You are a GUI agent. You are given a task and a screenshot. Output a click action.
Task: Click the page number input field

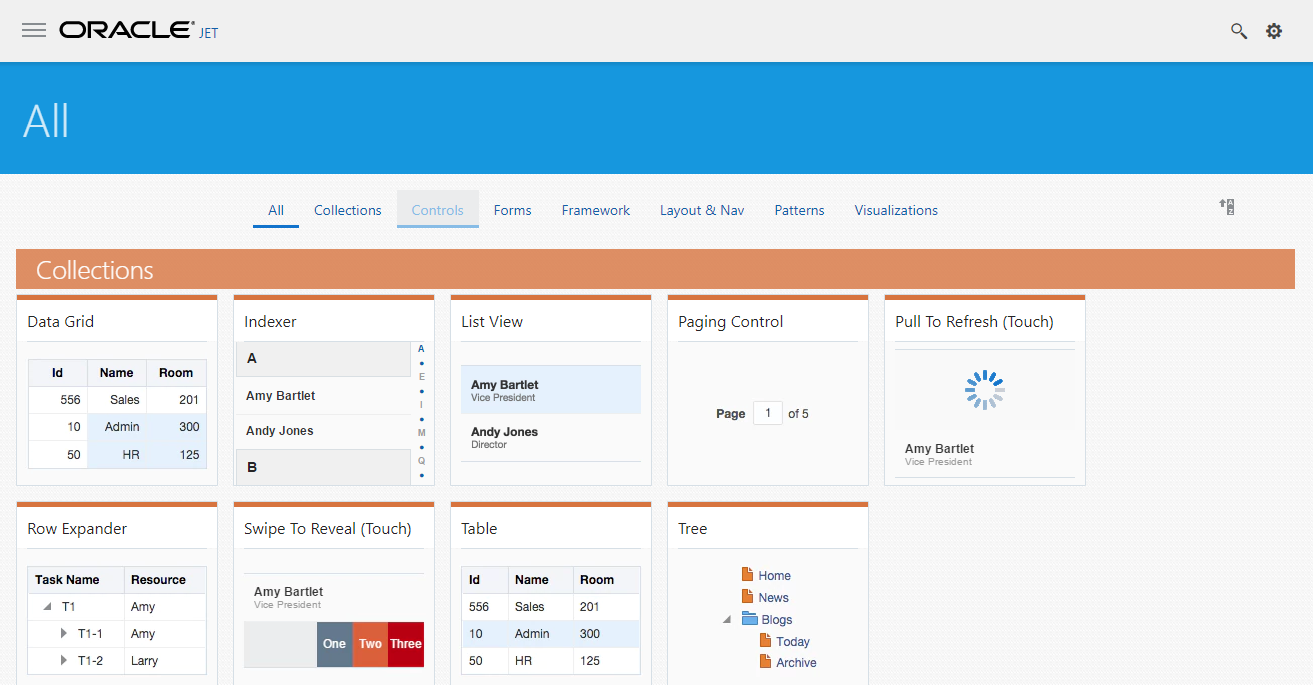[x=767, y=413]
